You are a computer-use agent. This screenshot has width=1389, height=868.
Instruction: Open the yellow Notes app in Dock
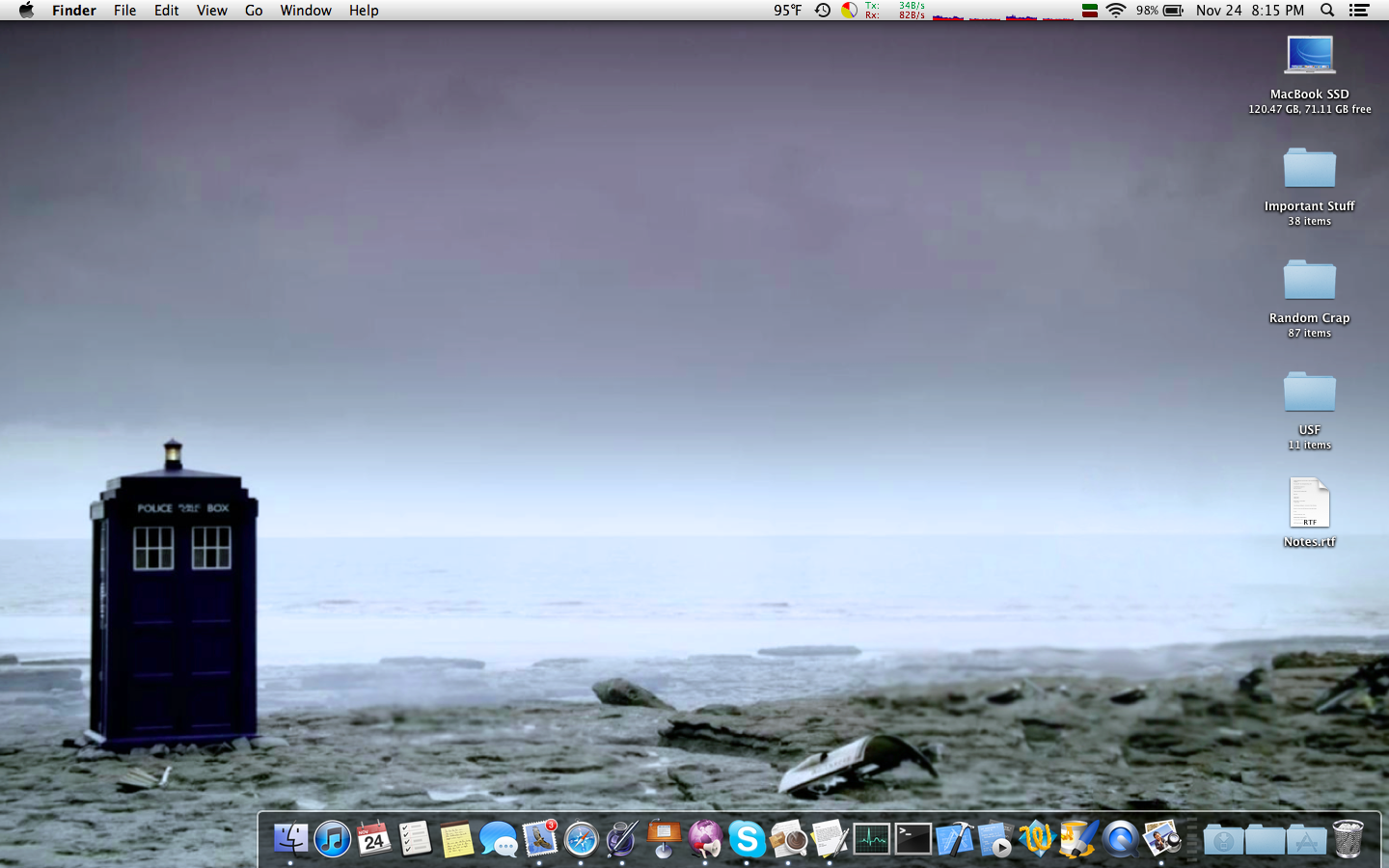pyautogui.click(x=457, y=838)
